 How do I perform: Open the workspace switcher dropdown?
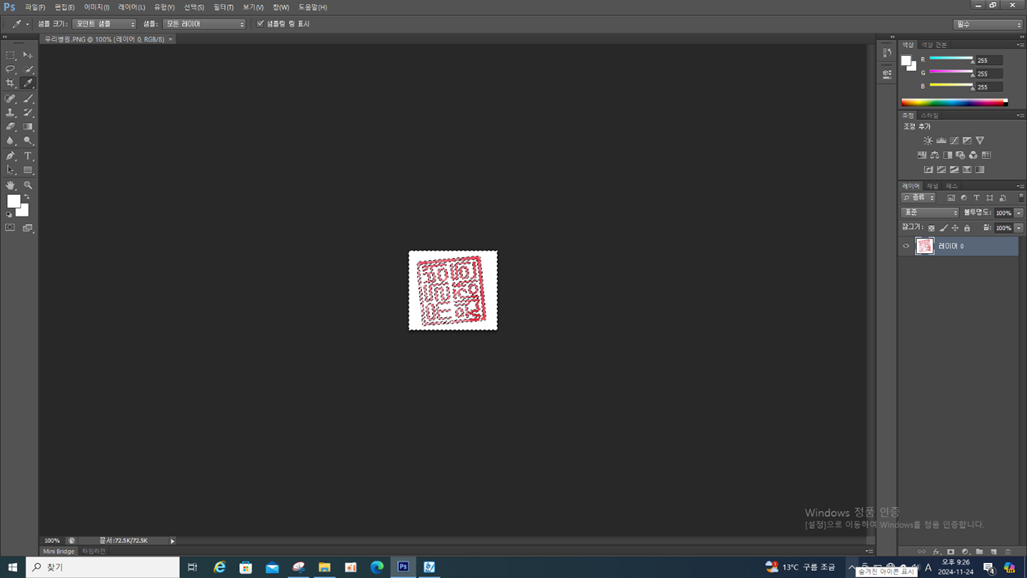pos(988,24)
